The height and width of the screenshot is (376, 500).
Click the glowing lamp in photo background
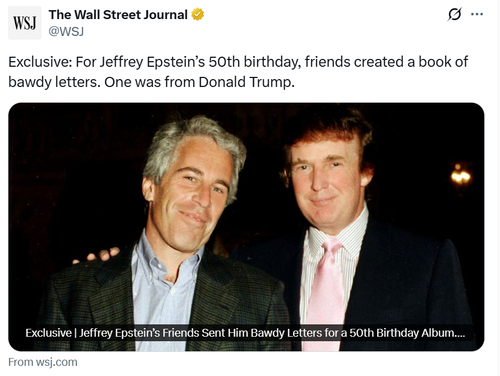click(461, 177)
